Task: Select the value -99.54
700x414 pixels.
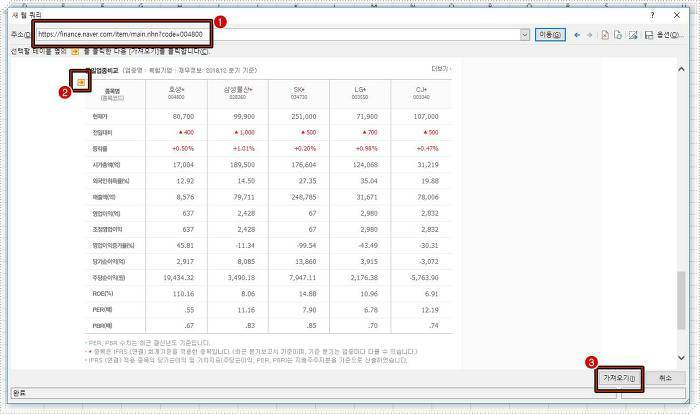Action: pyautogui.click(x=306, y=245)
